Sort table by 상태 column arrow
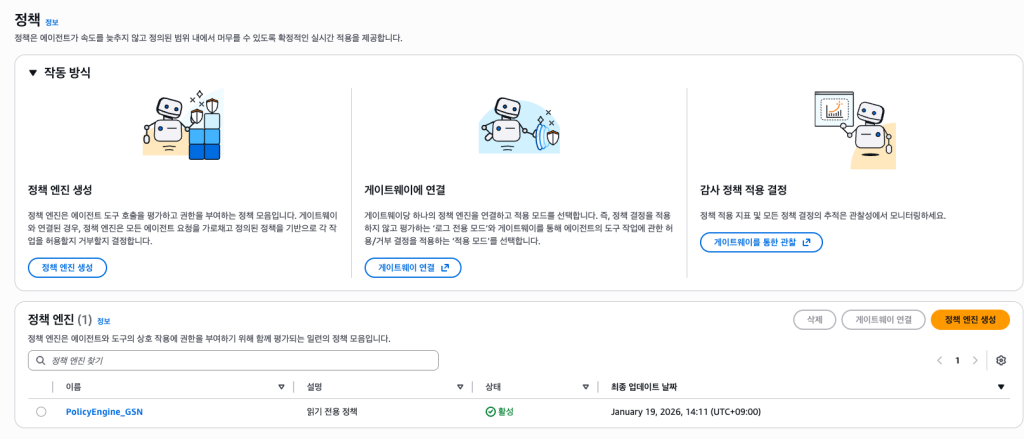 pos(585,387)
